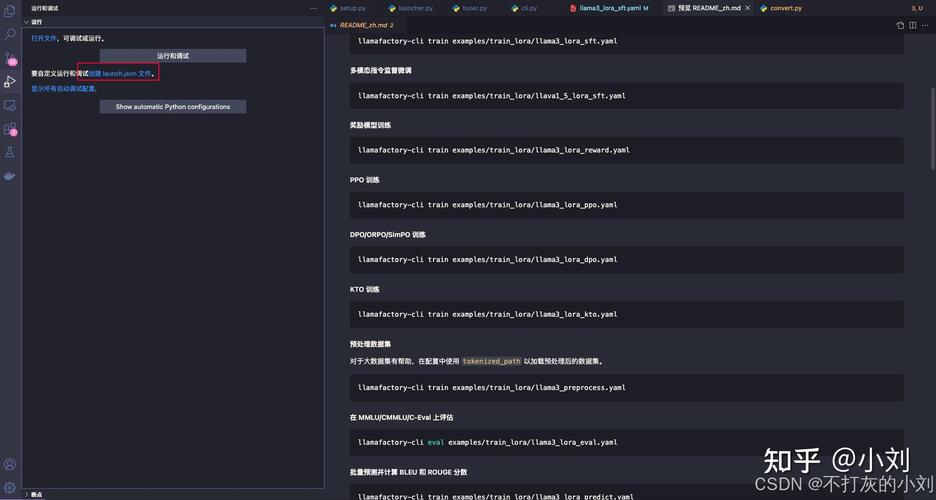
Task: Click the llama3_lora_reward.yaml command block
Action: pos(626,150)
